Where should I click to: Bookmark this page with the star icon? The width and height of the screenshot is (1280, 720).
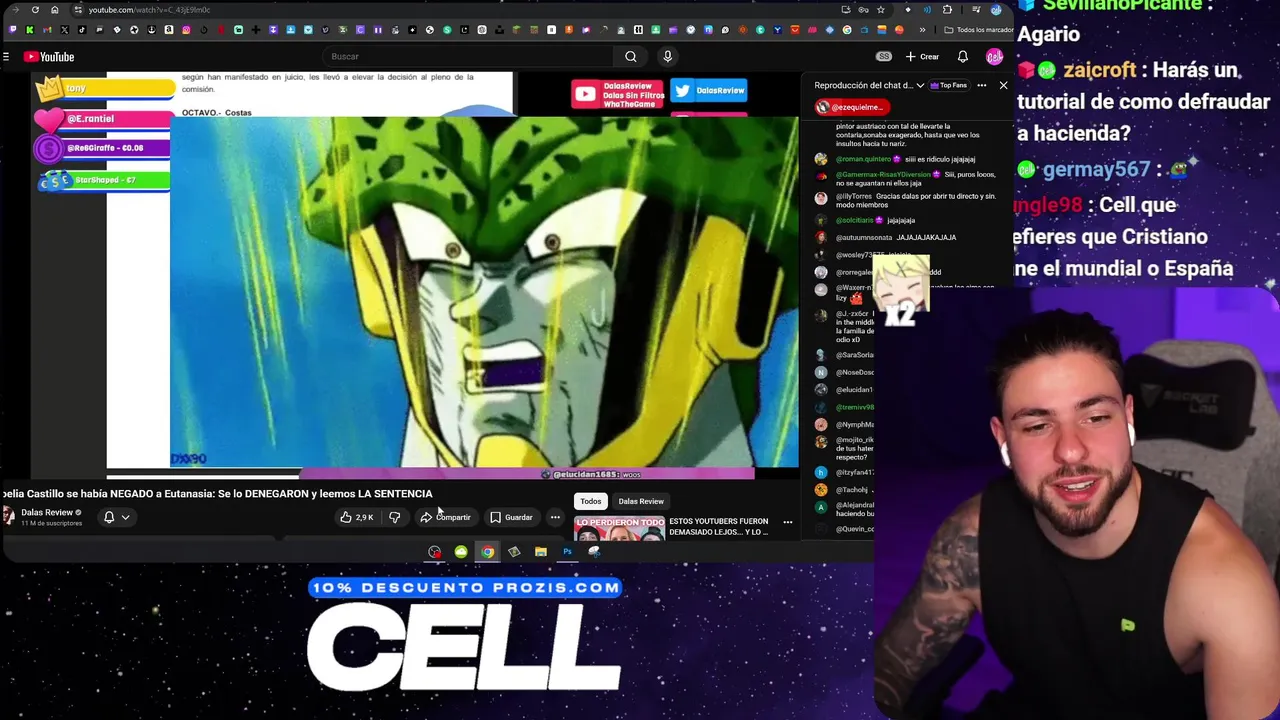pos(881,10)
